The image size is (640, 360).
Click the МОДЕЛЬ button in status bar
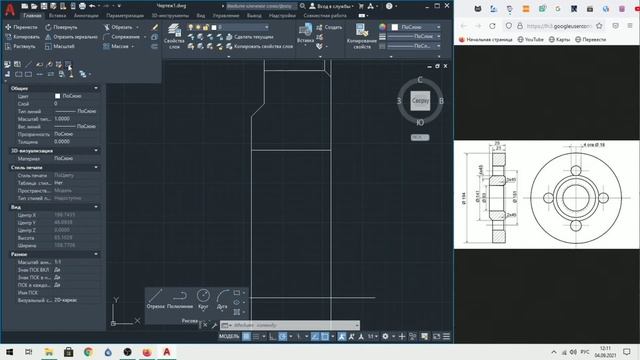pyautogui.click(x=229, y=337)
